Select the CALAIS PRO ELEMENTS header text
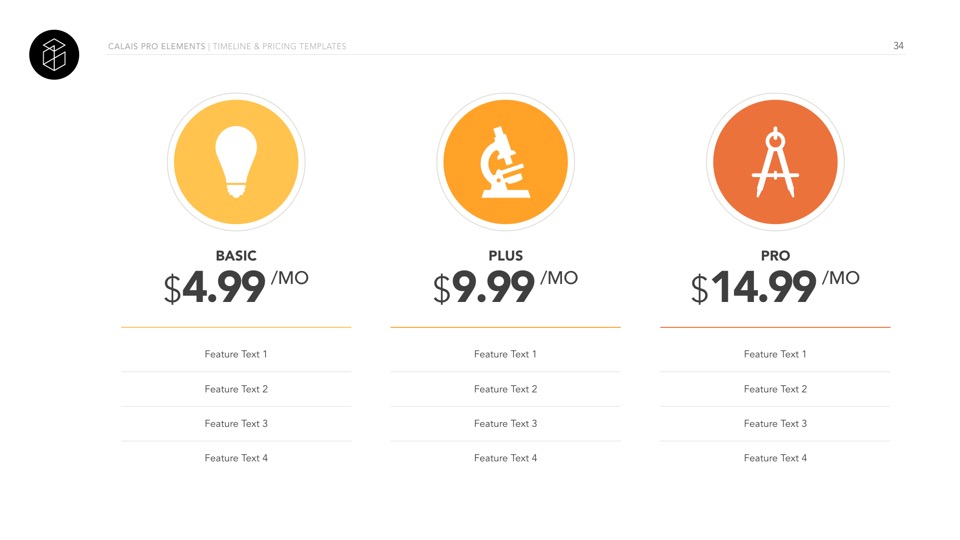This screenshot has height=540, width=960. point(156,47)
